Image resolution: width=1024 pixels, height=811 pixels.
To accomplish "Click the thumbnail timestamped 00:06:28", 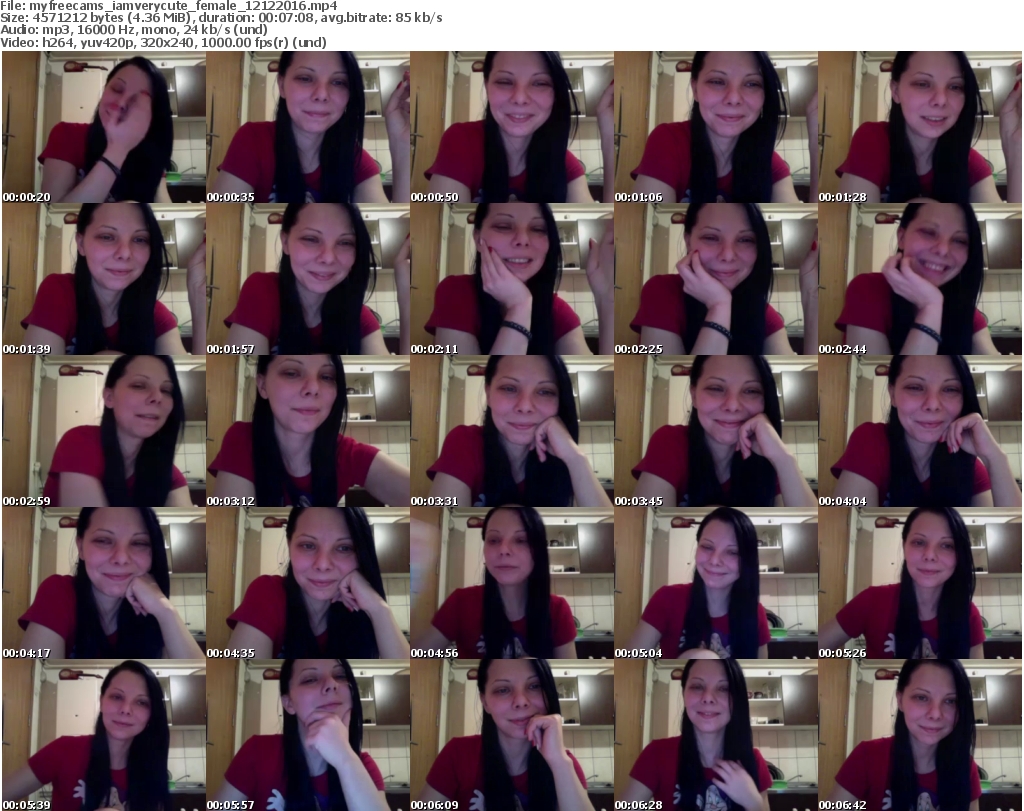I will (716, 735).
